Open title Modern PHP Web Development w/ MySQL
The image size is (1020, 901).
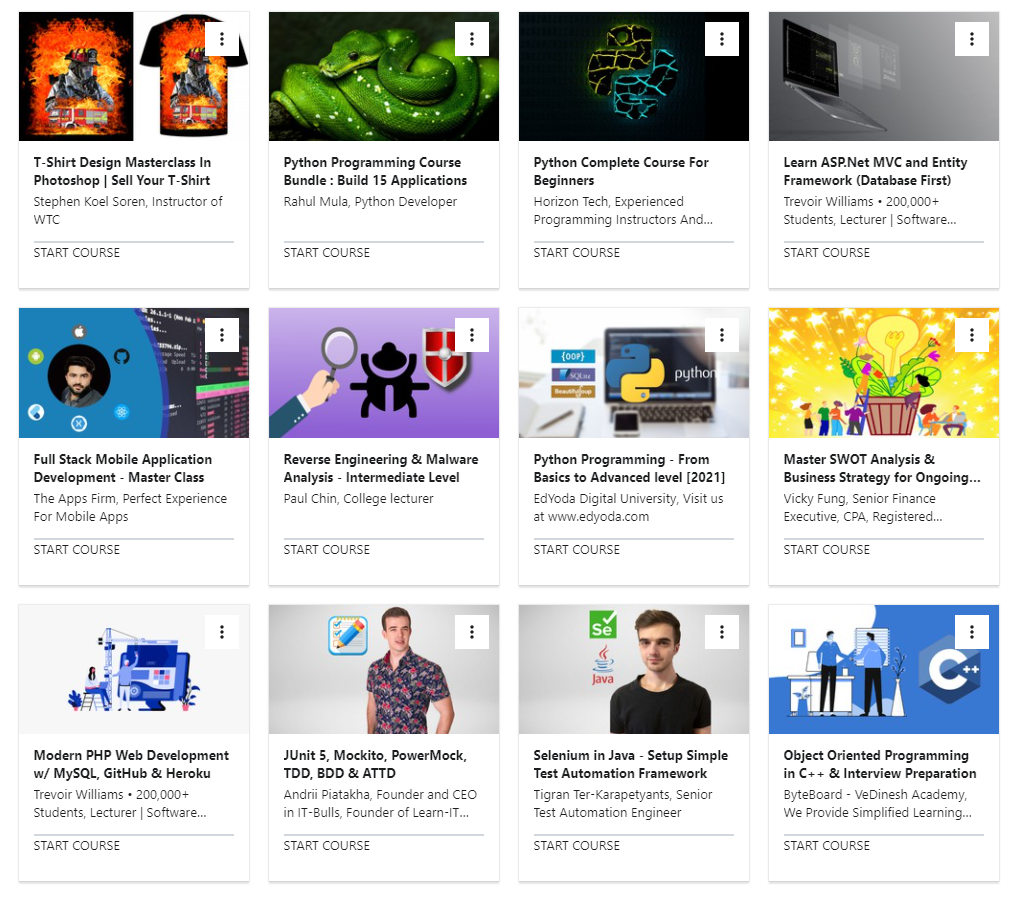coord(131,764)
